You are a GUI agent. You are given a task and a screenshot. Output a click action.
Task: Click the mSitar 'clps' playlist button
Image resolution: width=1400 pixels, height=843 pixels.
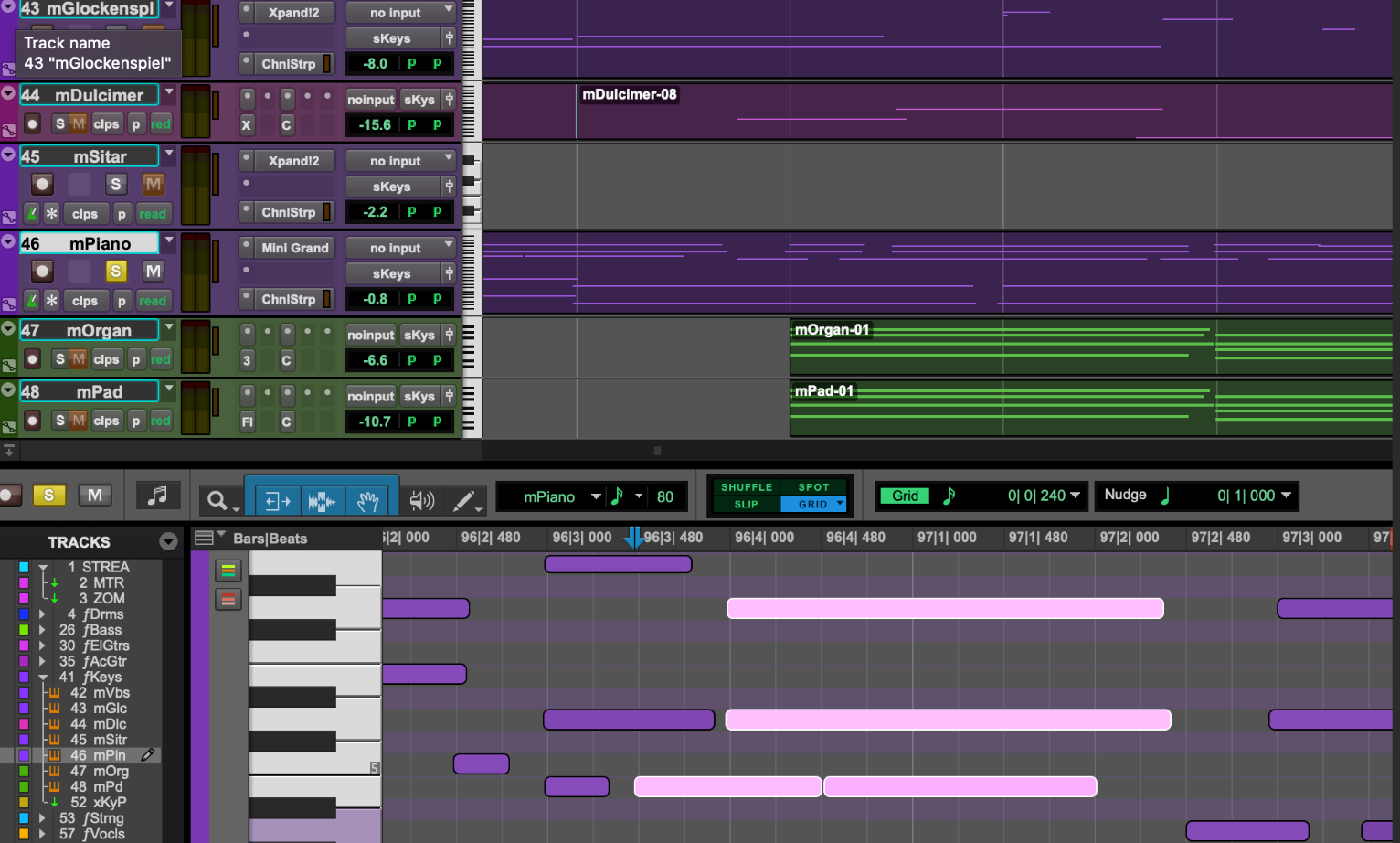tap(85, 214)
